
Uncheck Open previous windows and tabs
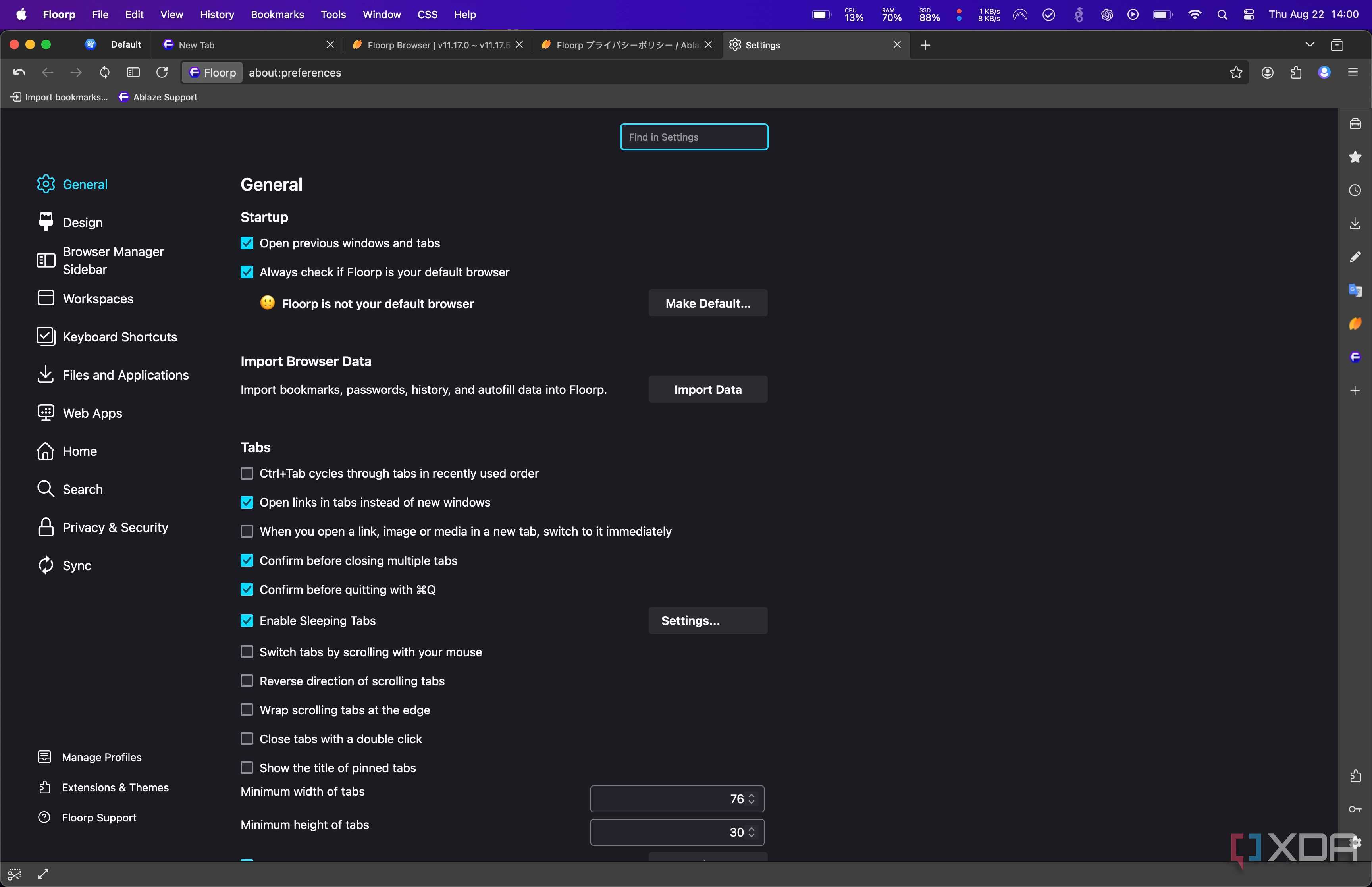pyautogui.click(x=247, y=243)
